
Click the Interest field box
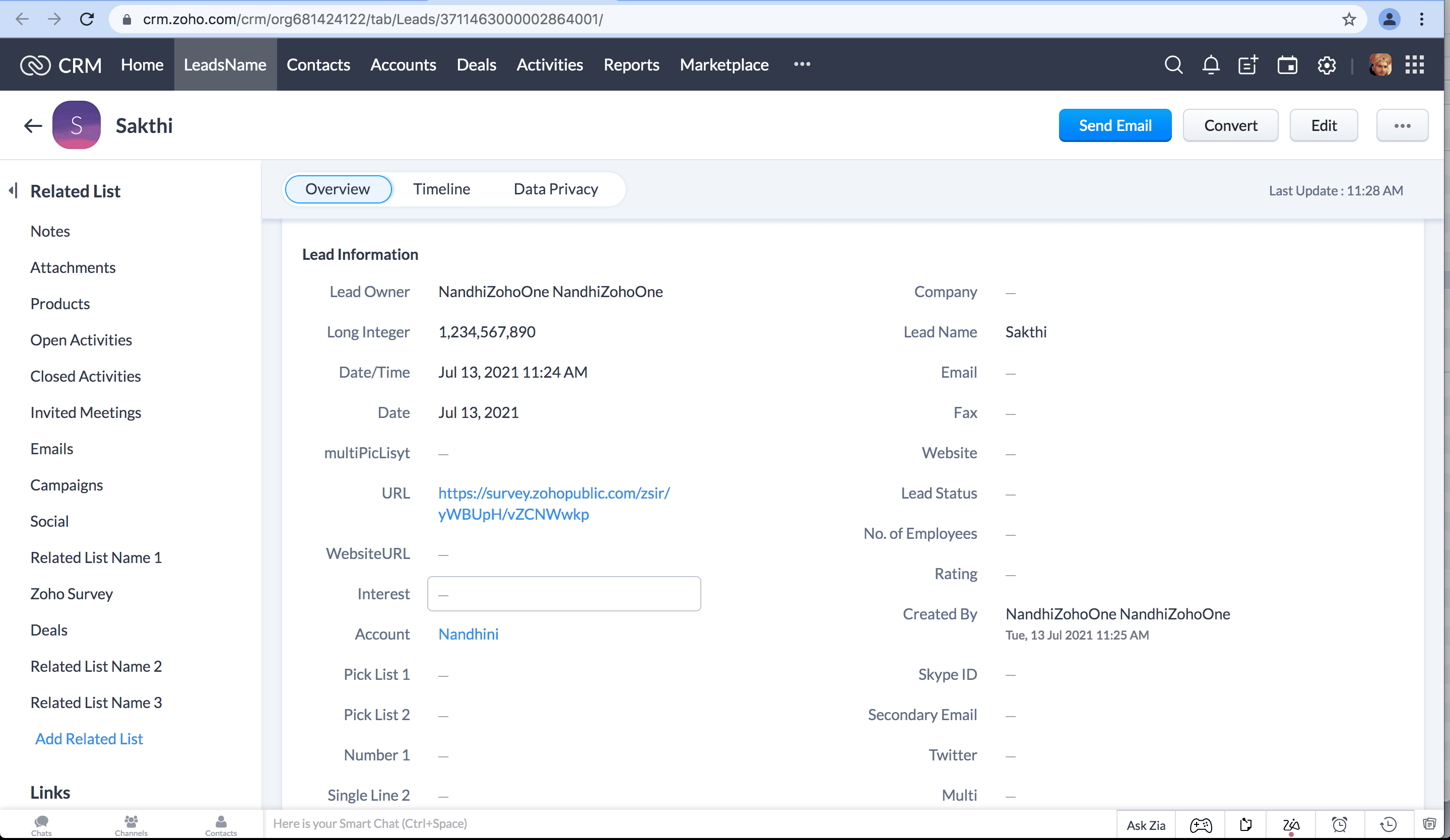click(x=563, y=593)
